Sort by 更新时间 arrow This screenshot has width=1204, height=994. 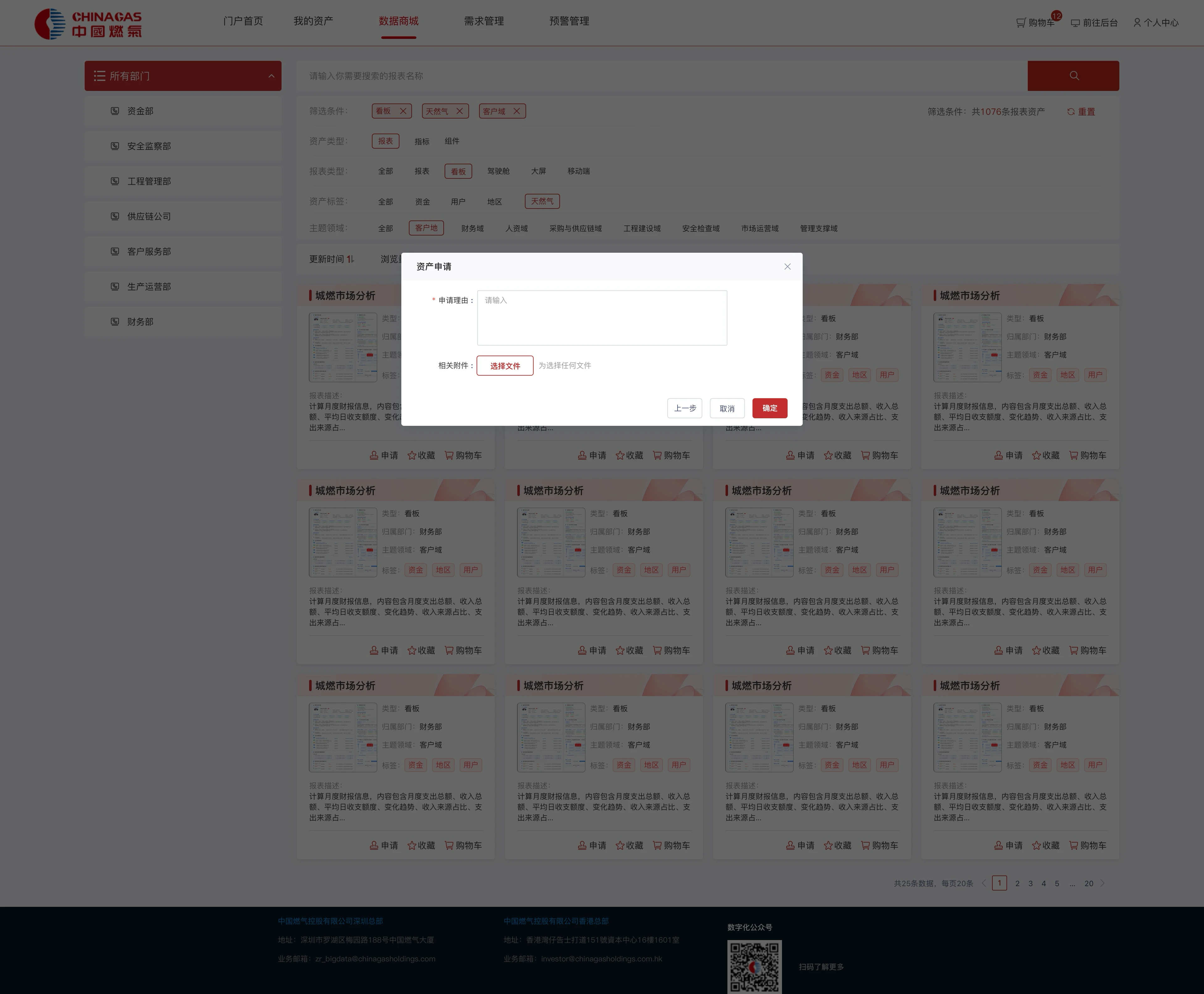pyautogui.click(x=351, y=259)
